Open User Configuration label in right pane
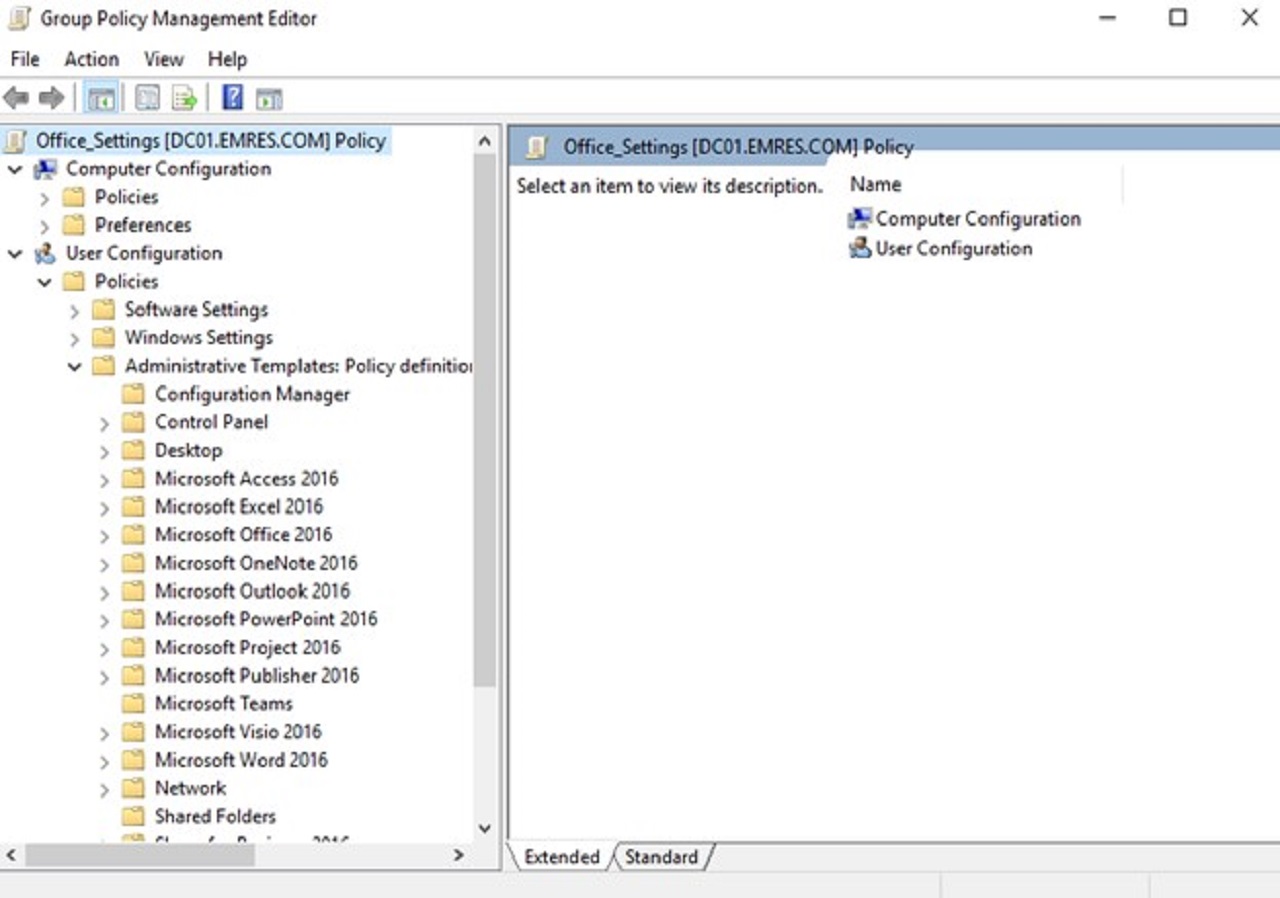The image size is (1280, 898). click(x=954, y=248)
